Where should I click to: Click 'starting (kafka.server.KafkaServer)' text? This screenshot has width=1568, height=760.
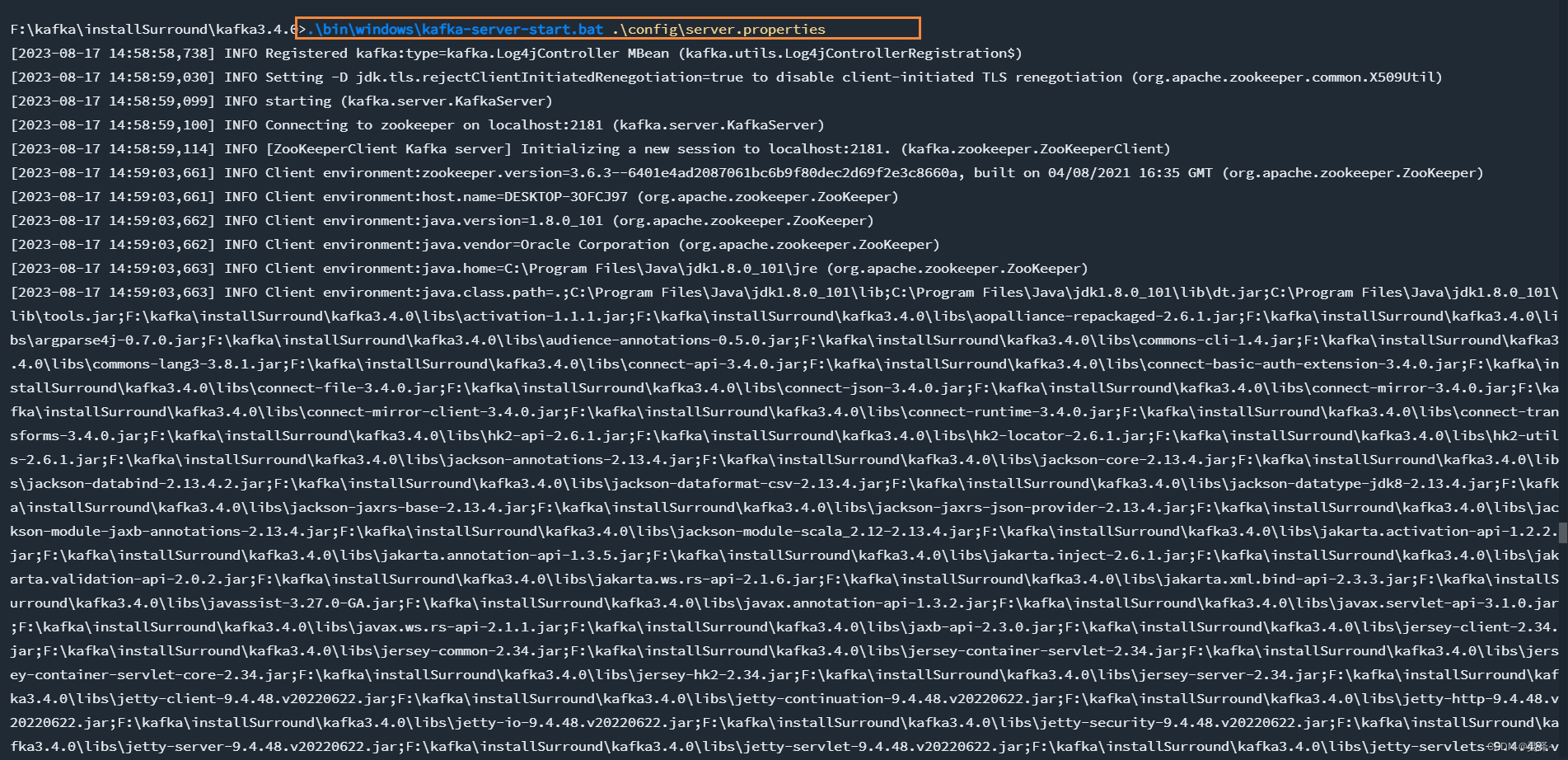pos(410,101)
